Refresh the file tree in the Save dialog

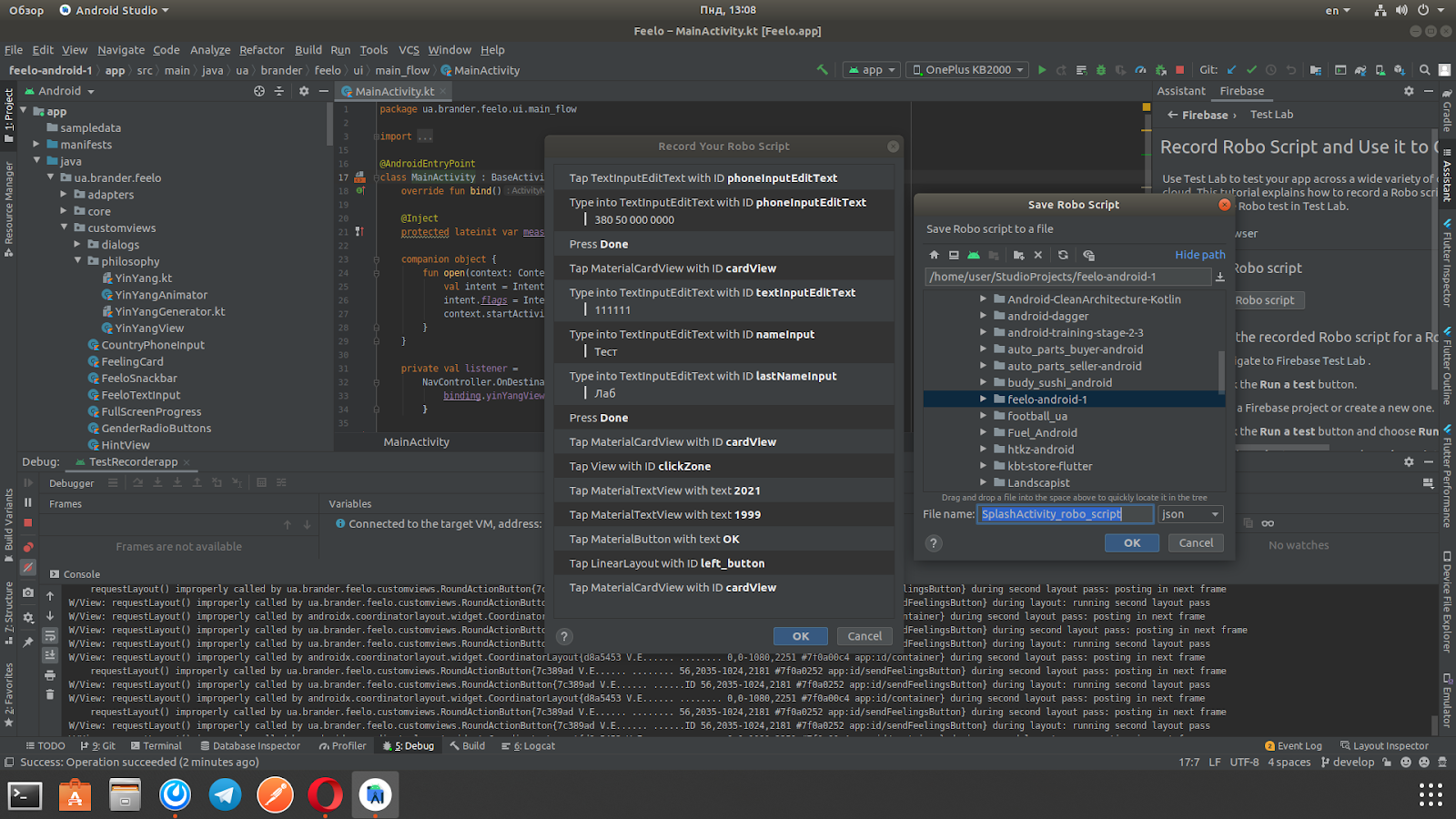pos(1063,256)
